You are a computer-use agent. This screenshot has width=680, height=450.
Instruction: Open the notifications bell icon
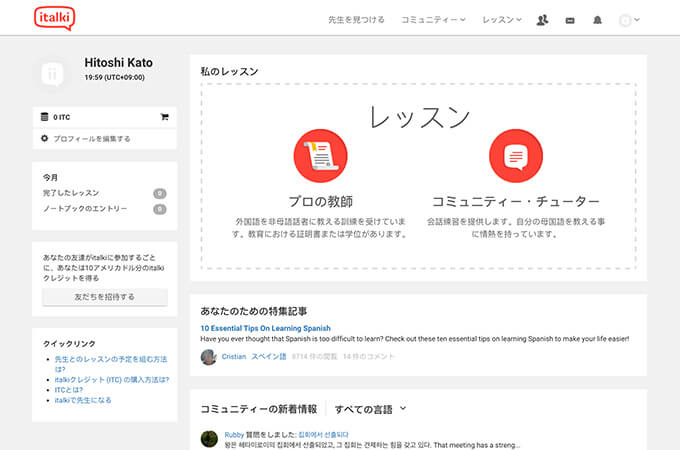597,20
